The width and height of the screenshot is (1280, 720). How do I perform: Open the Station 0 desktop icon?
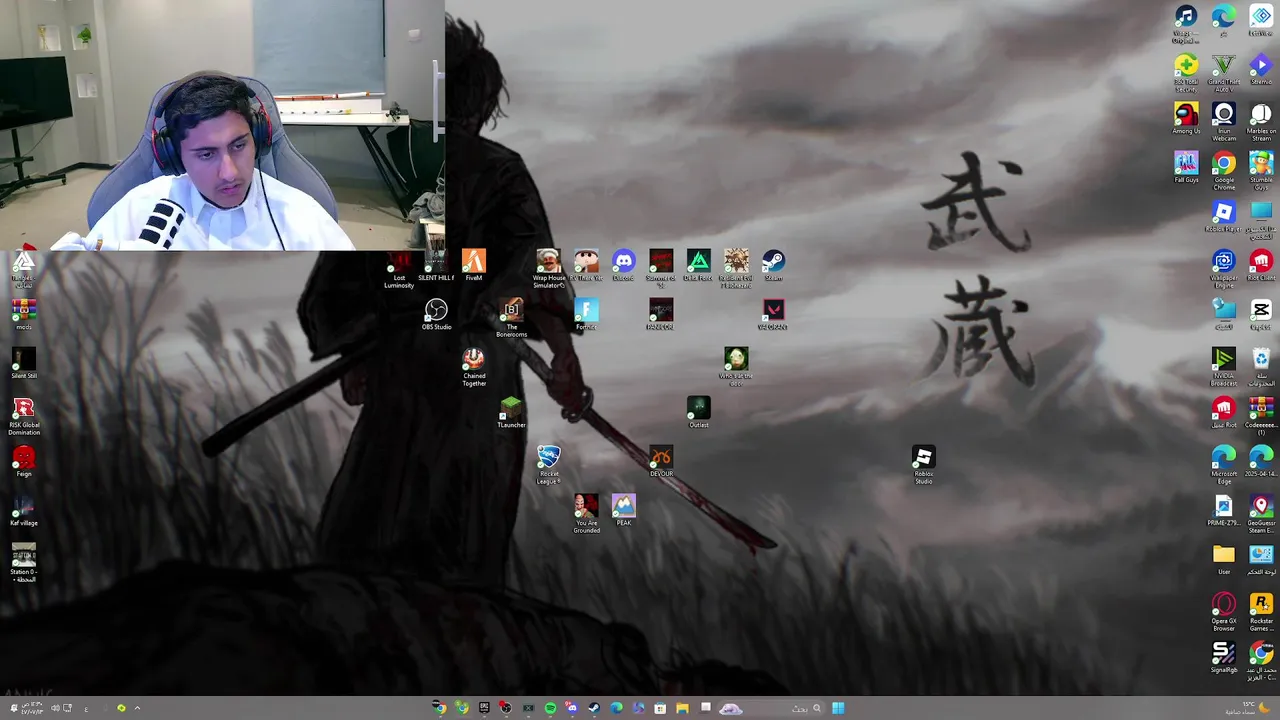24,563
